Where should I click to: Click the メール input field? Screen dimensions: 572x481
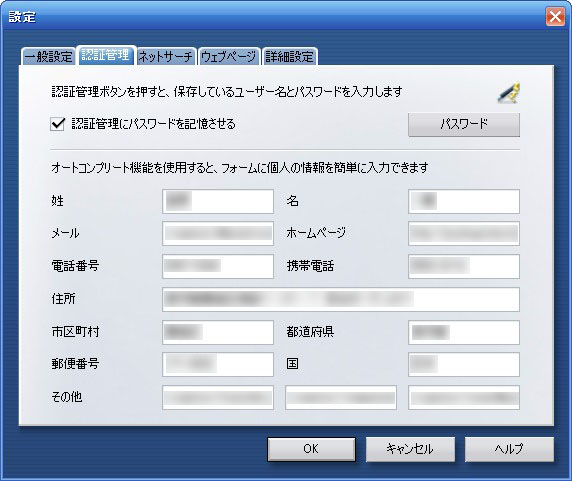[x=218, y=233]
